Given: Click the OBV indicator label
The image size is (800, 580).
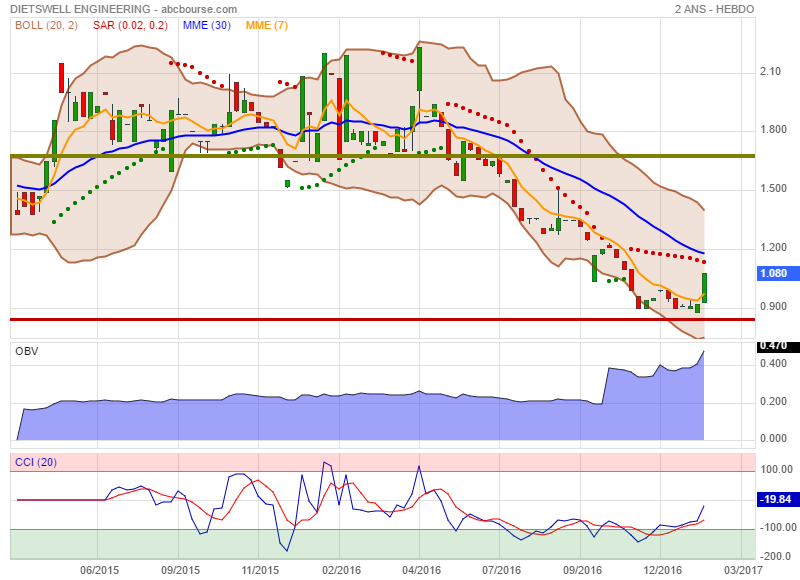Looking at the screenshot, I should [27, 351].
